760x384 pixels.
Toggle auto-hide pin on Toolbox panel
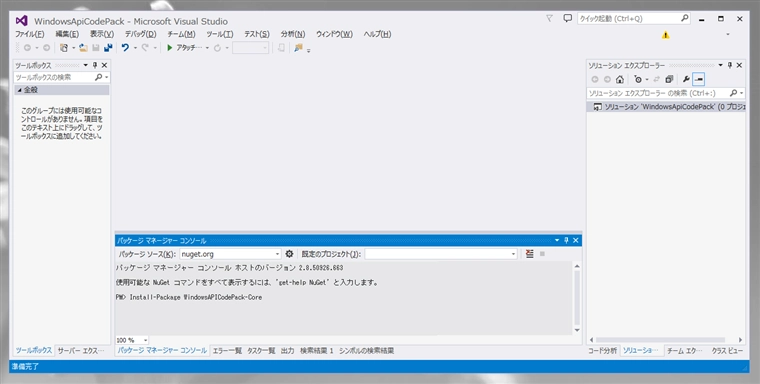[95, 65]
